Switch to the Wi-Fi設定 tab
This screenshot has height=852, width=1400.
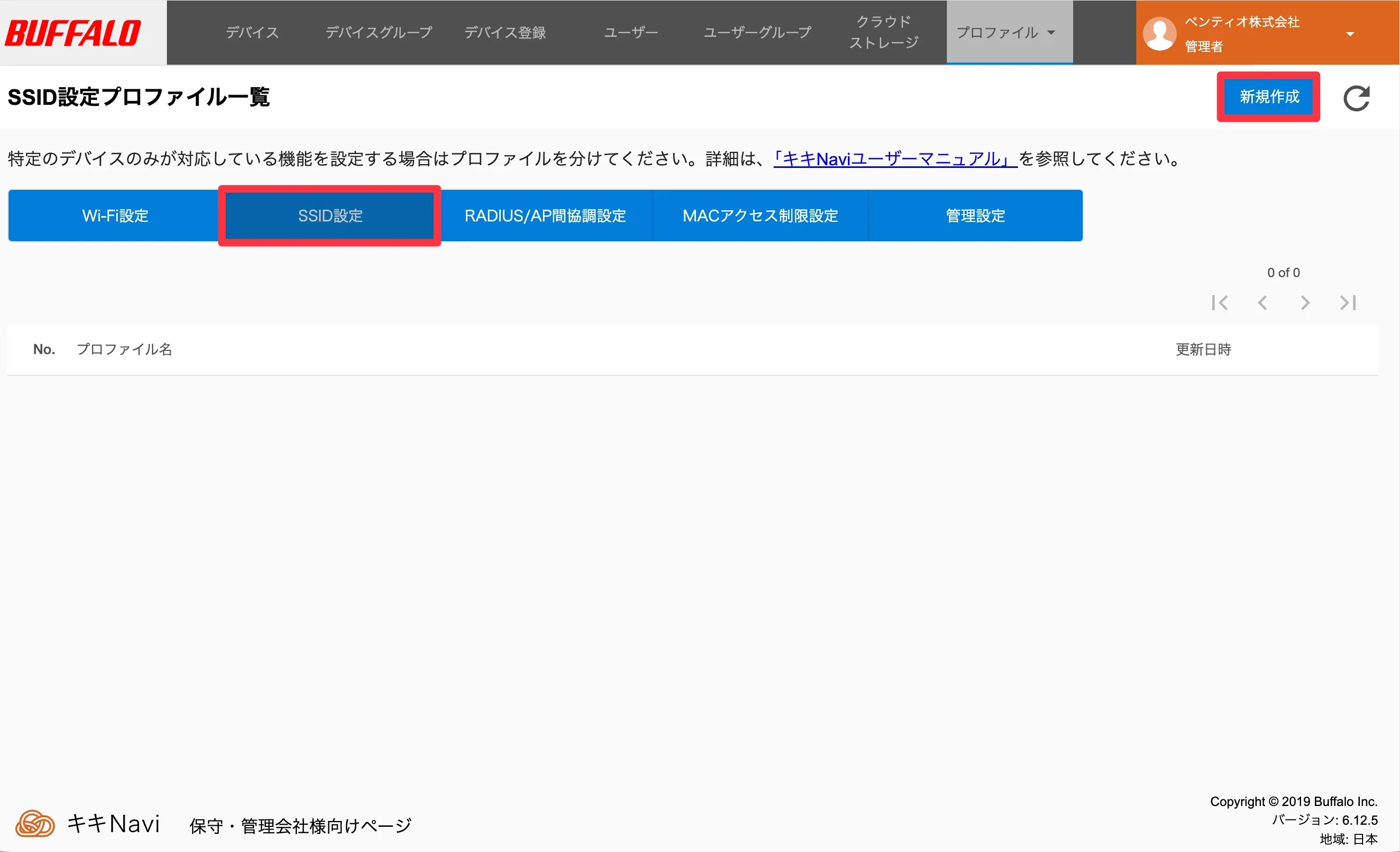115,216
